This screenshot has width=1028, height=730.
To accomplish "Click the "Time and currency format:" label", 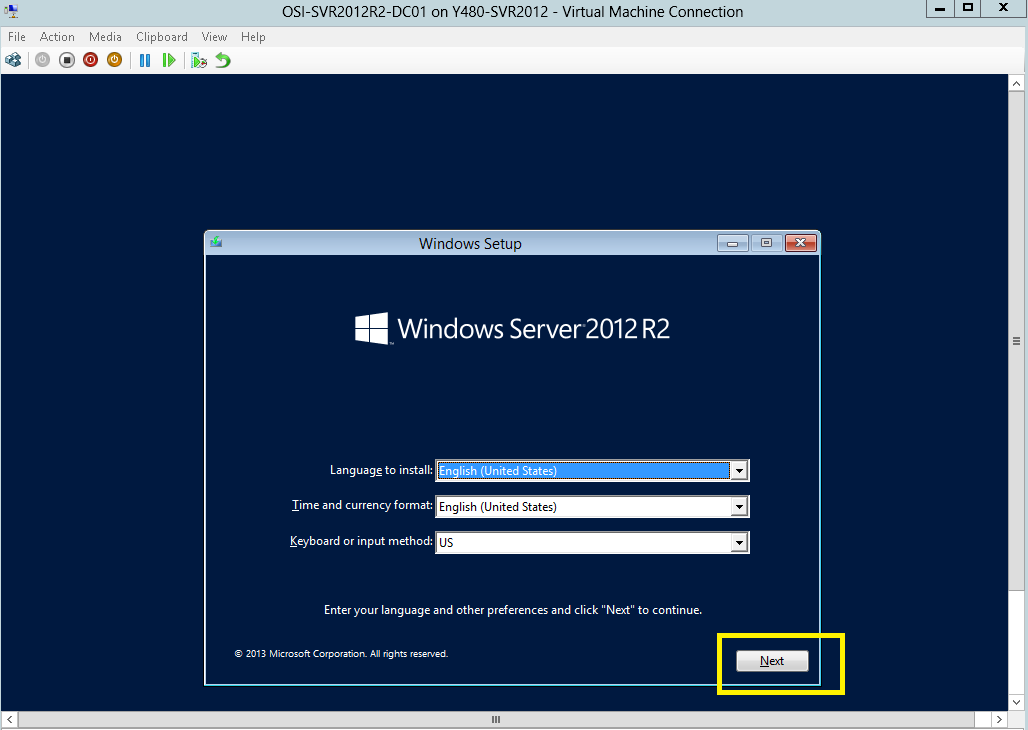I will pos(362,505).
